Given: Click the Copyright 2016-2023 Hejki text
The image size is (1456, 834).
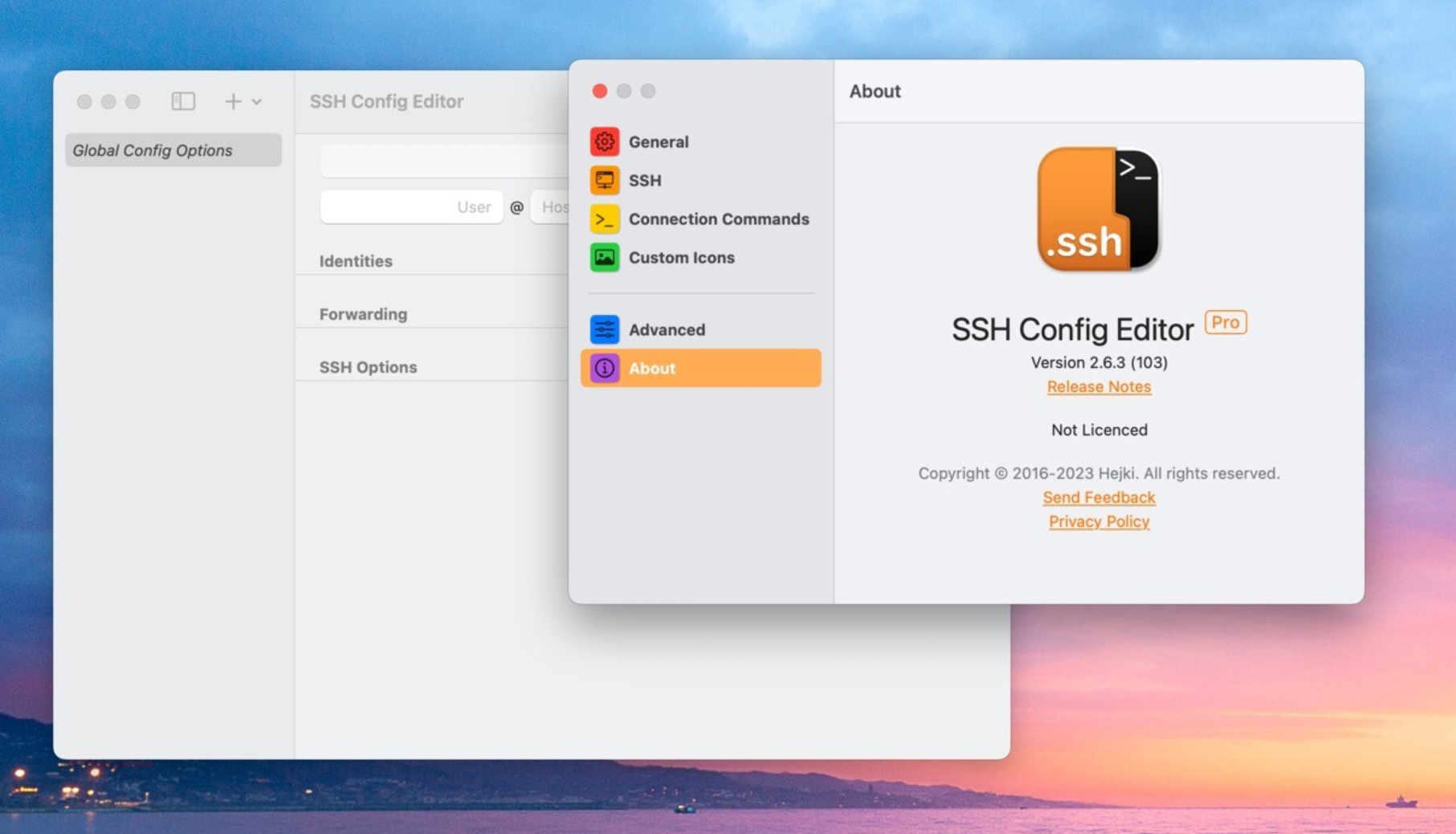Looking at the screenshot, I should tap(1099, 473).
